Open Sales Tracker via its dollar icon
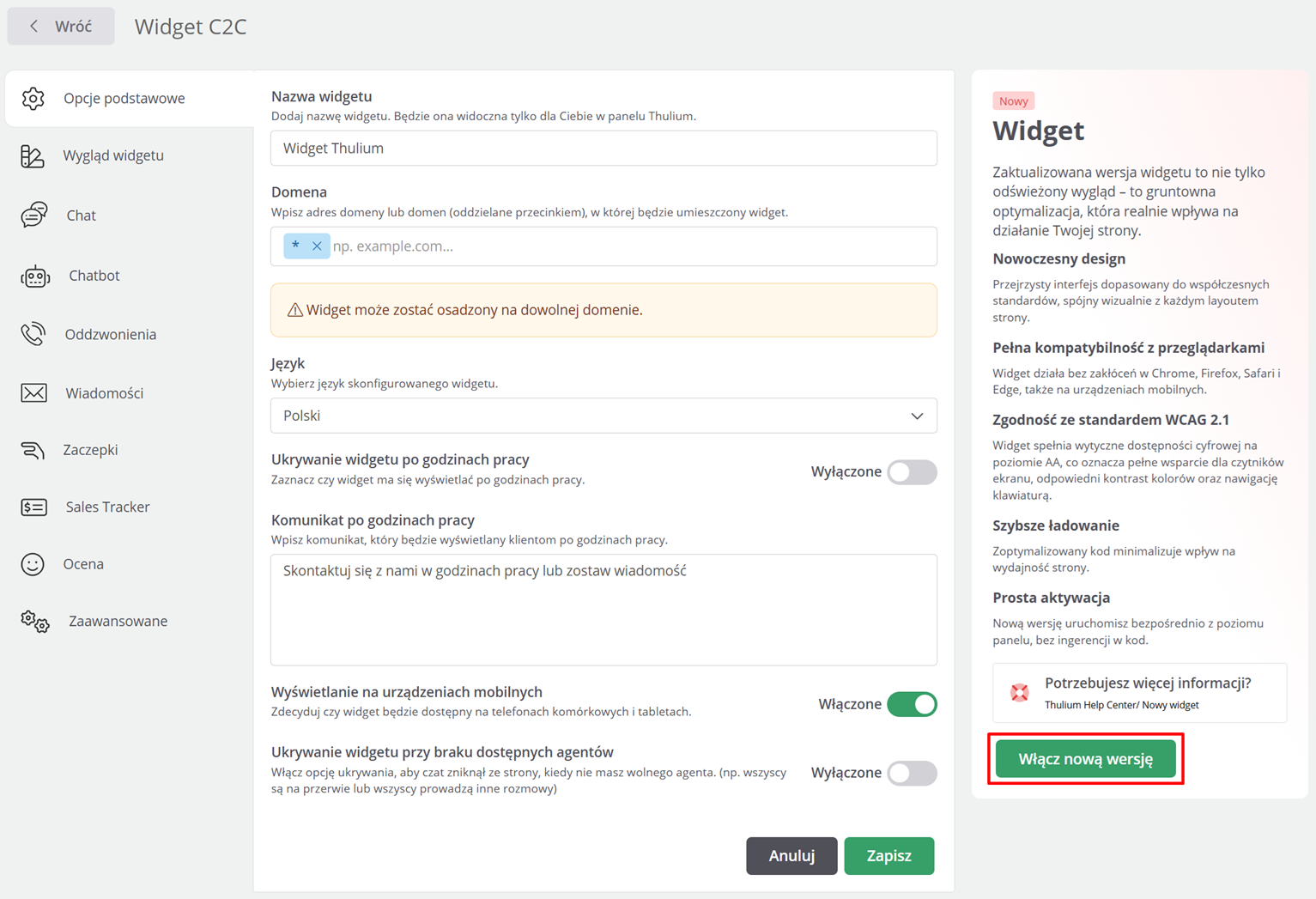Screen dimensions: 1316x899 34,507
